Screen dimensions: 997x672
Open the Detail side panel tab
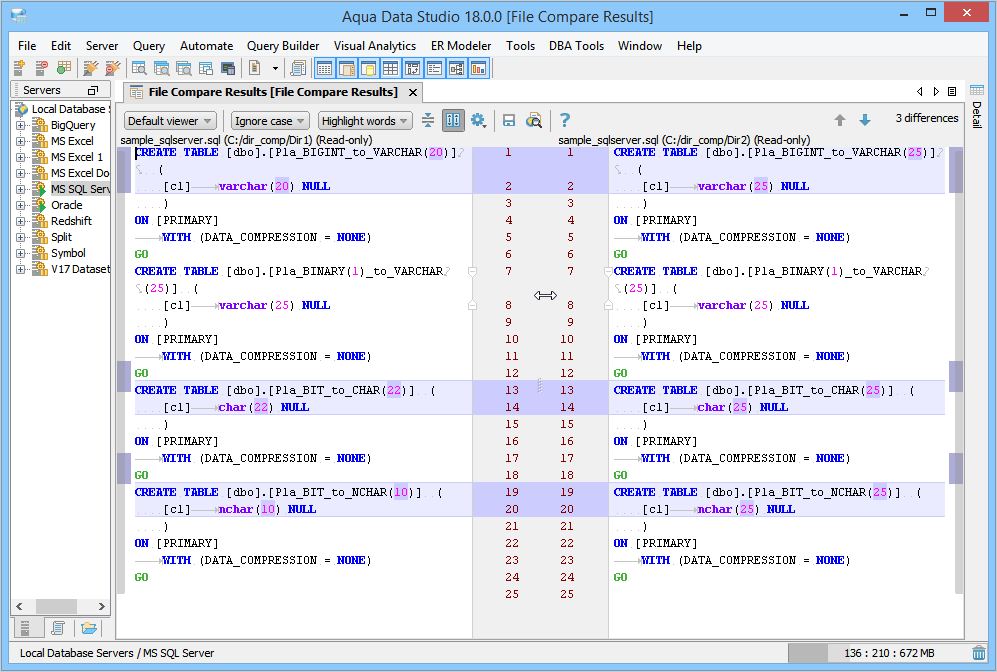[x=977, y=107]
